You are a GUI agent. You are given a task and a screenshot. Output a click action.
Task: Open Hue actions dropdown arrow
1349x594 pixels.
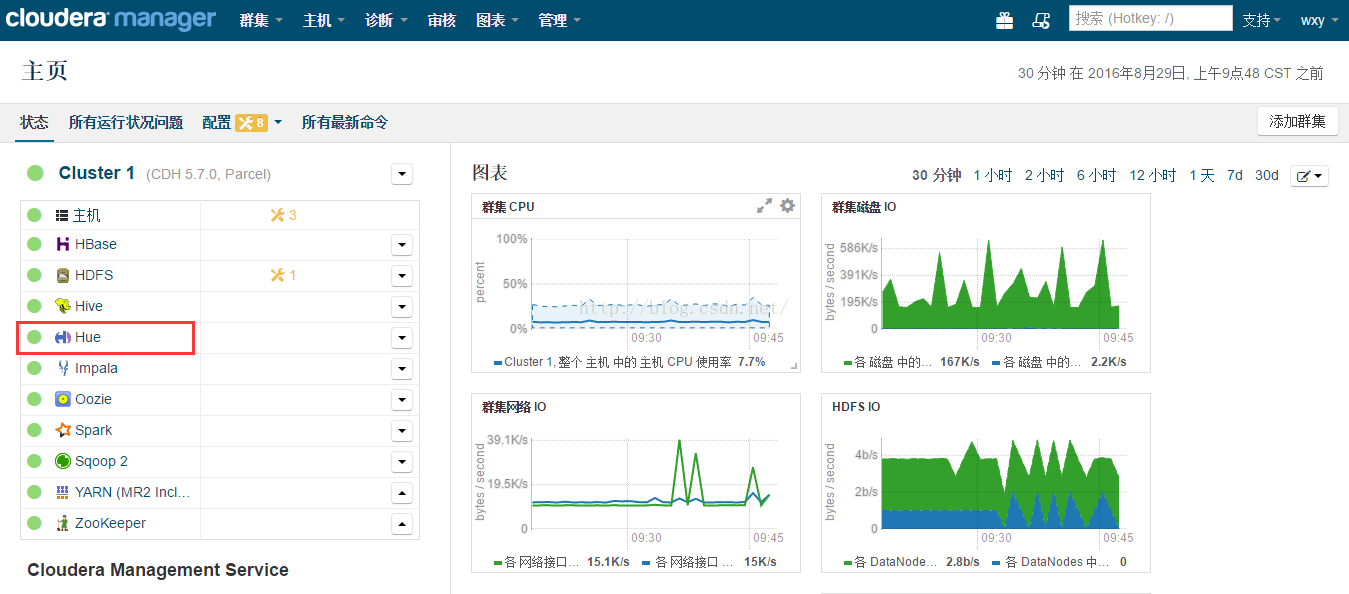(402, 338)
